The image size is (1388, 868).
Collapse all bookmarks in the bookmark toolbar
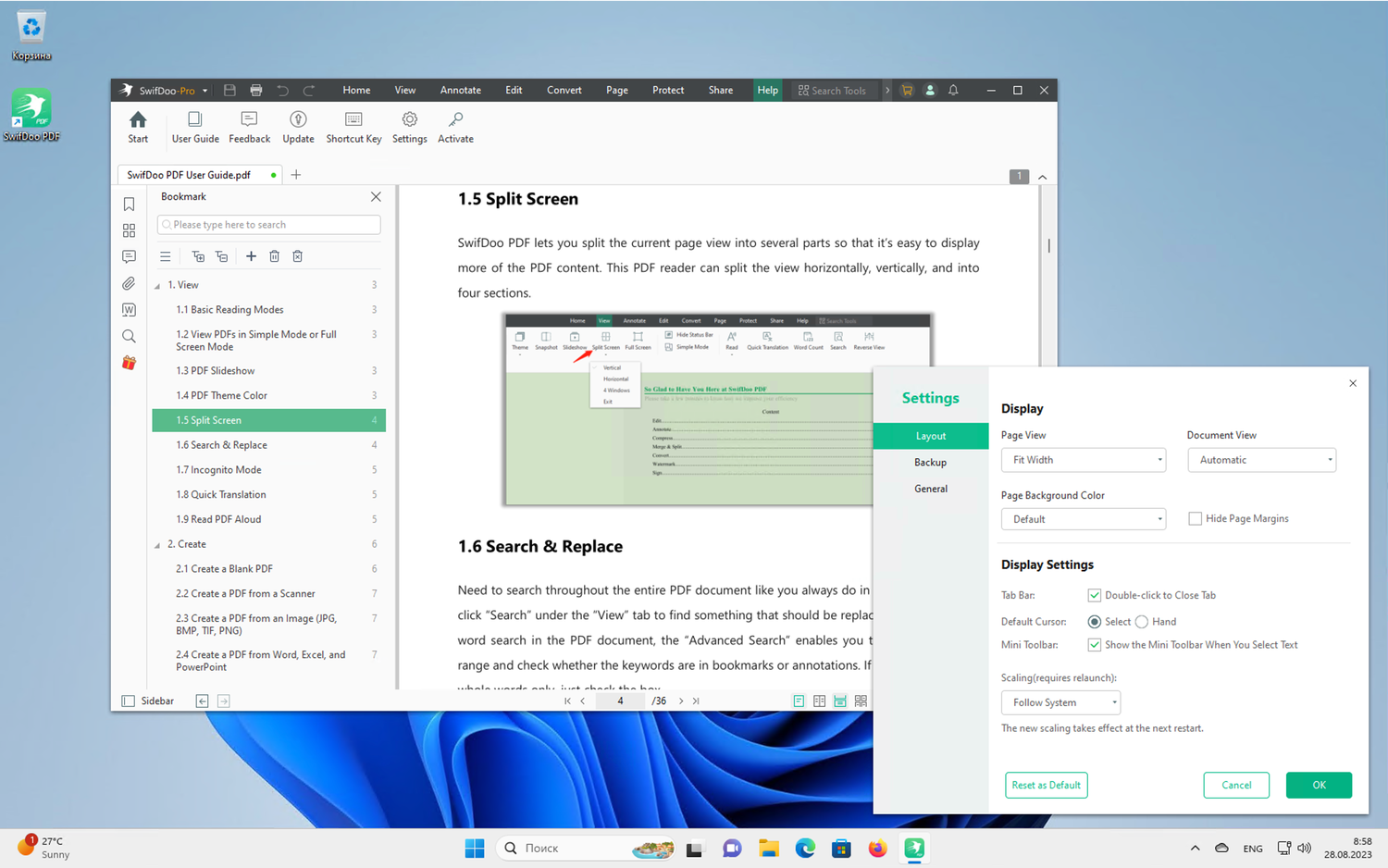pyautogui.click(x=221, y=256)
